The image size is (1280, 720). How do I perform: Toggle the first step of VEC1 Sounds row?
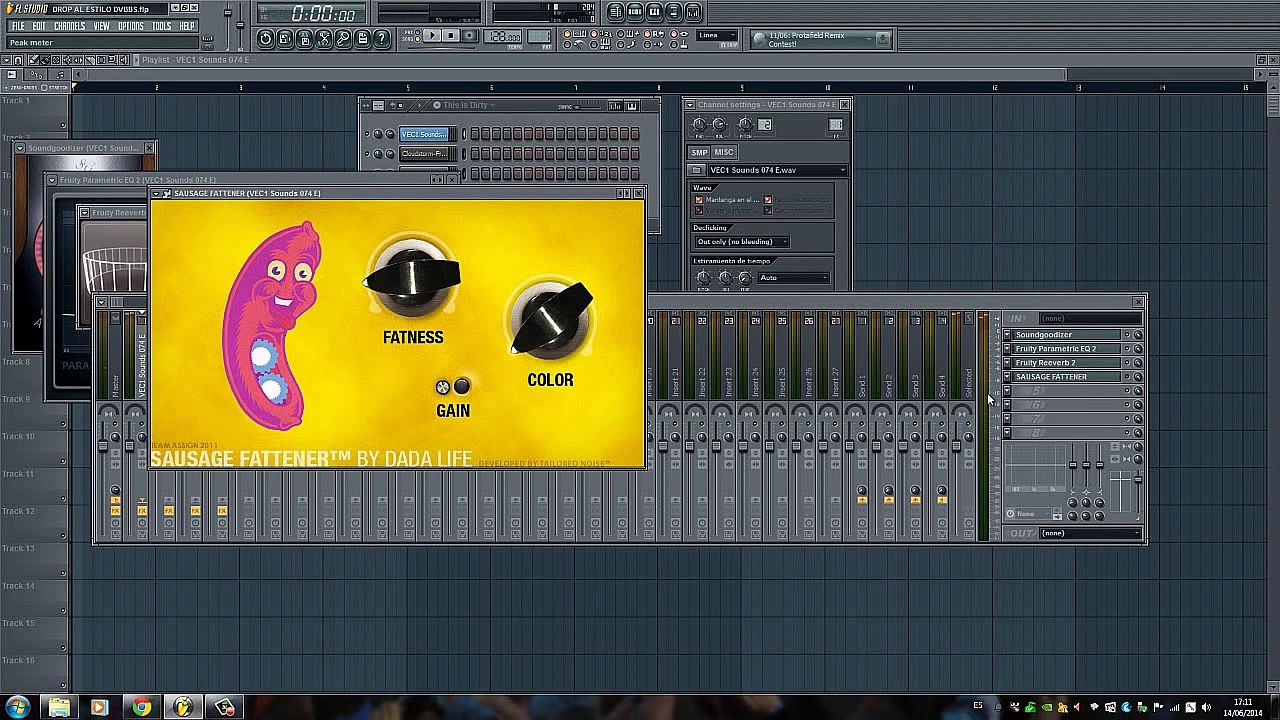pyautogui.click(x=474, y=134)
